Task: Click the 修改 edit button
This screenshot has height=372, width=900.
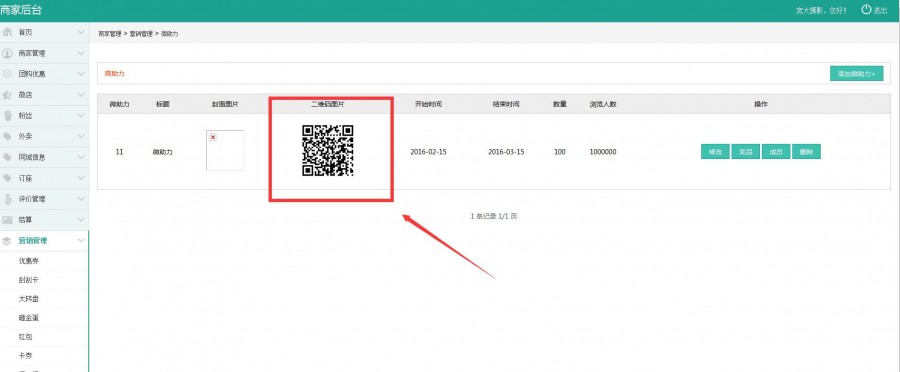Action: click(715, 152)
